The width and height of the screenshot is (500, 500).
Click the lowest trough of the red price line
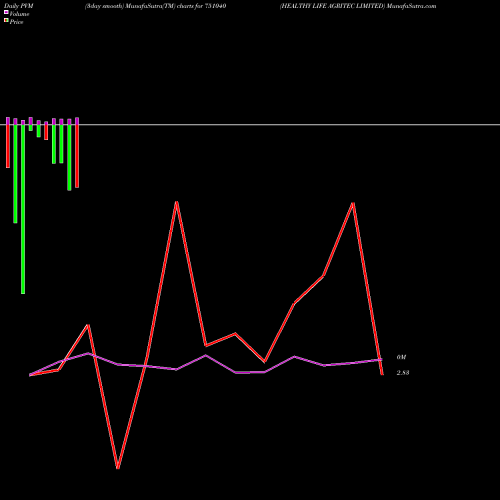[118, 467]
